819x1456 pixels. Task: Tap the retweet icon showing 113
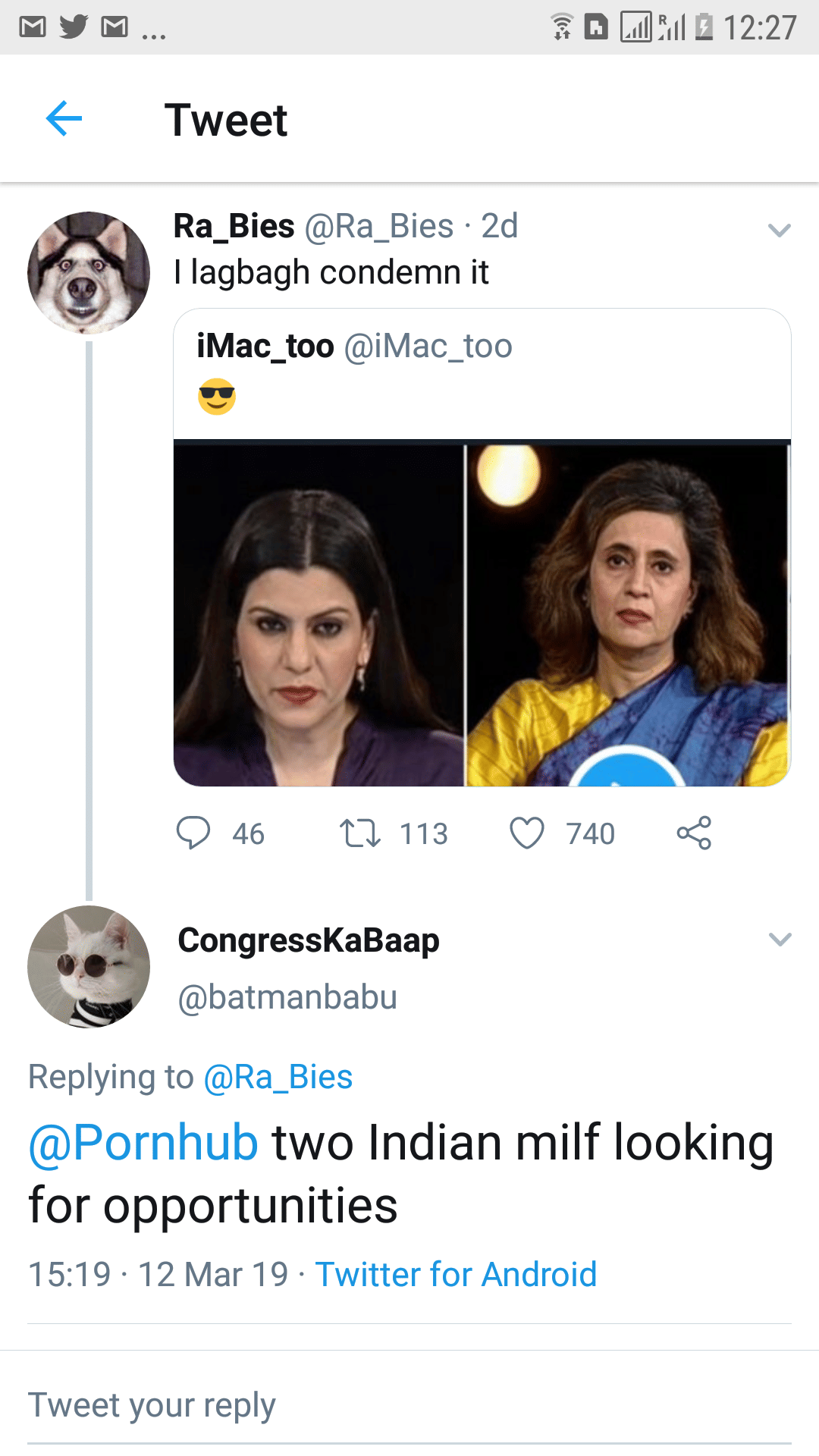(359, 833)
